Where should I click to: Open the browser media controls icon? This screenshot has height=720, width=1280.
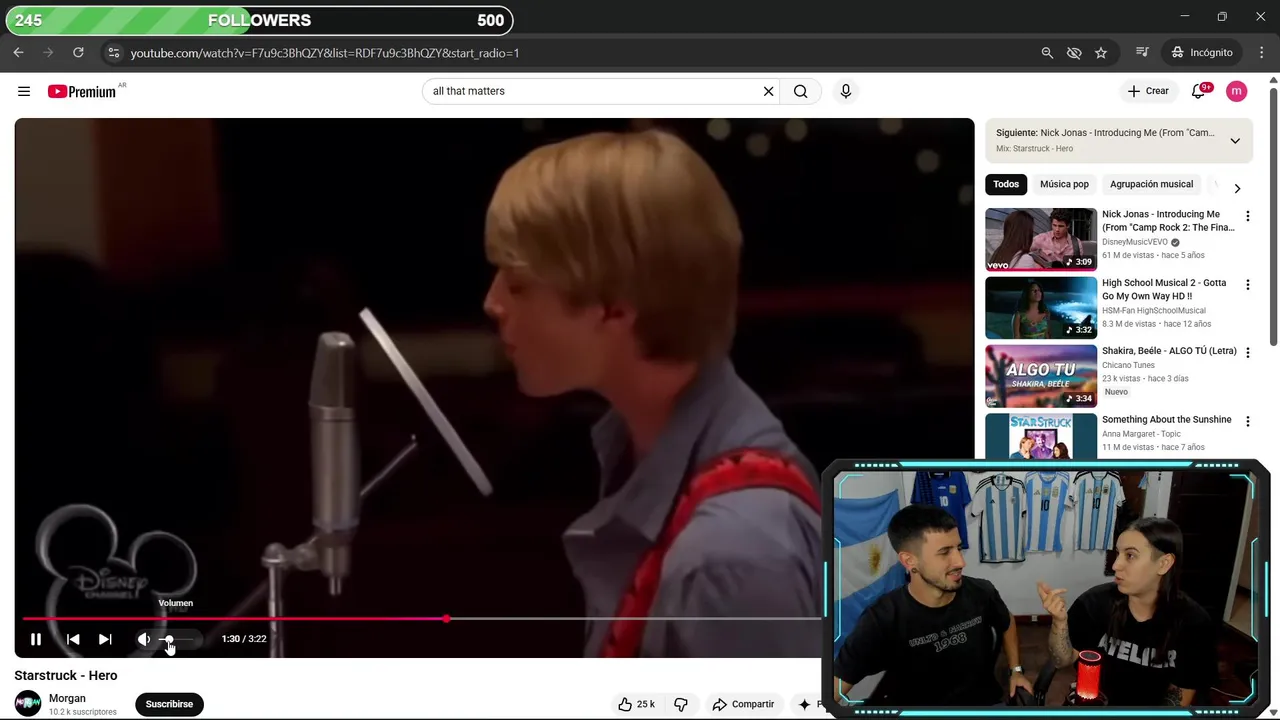tap(1142, 53)
